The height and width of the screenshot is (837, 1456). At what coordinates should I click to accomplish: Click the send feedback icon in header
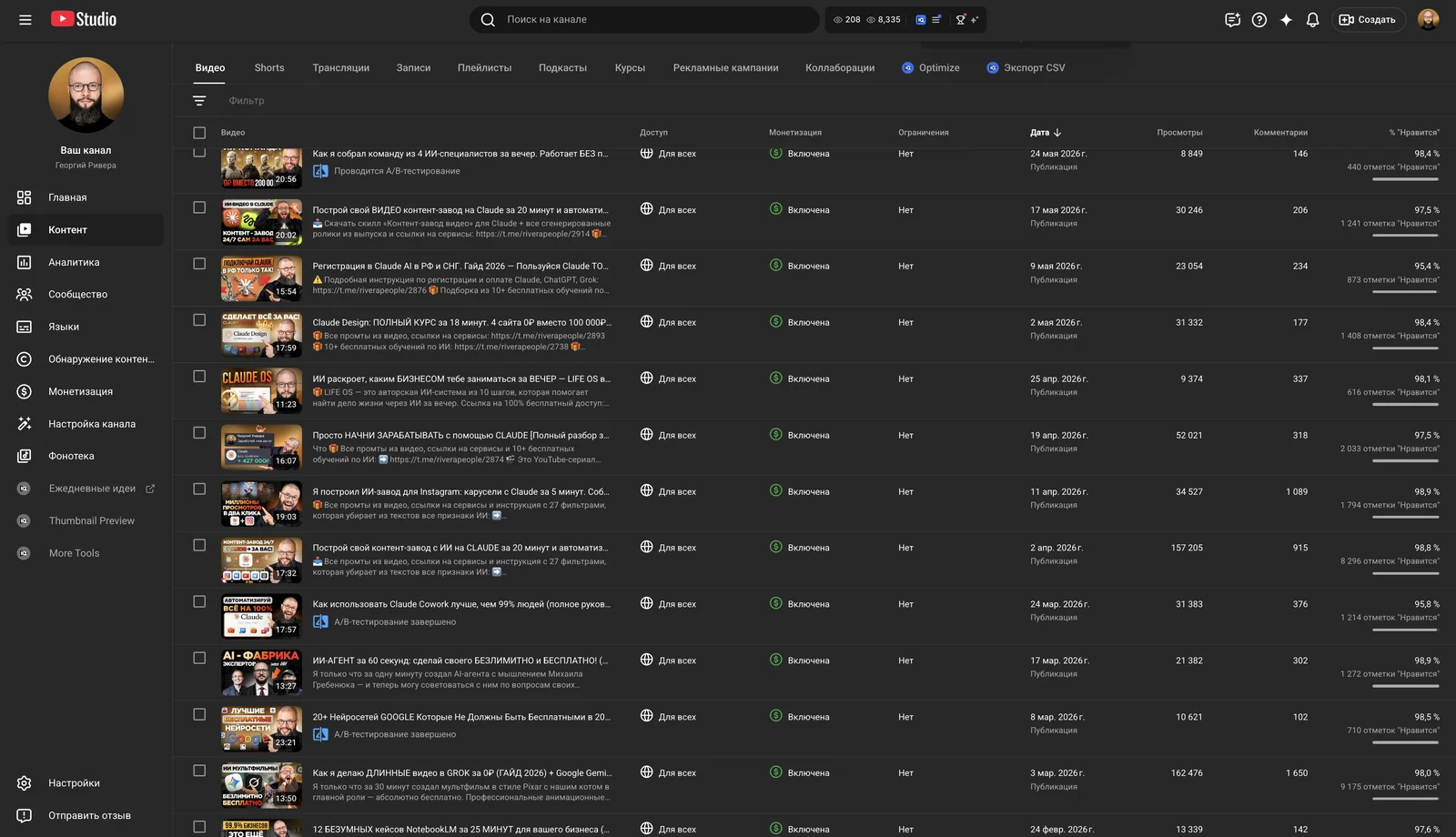point(1232,19)
